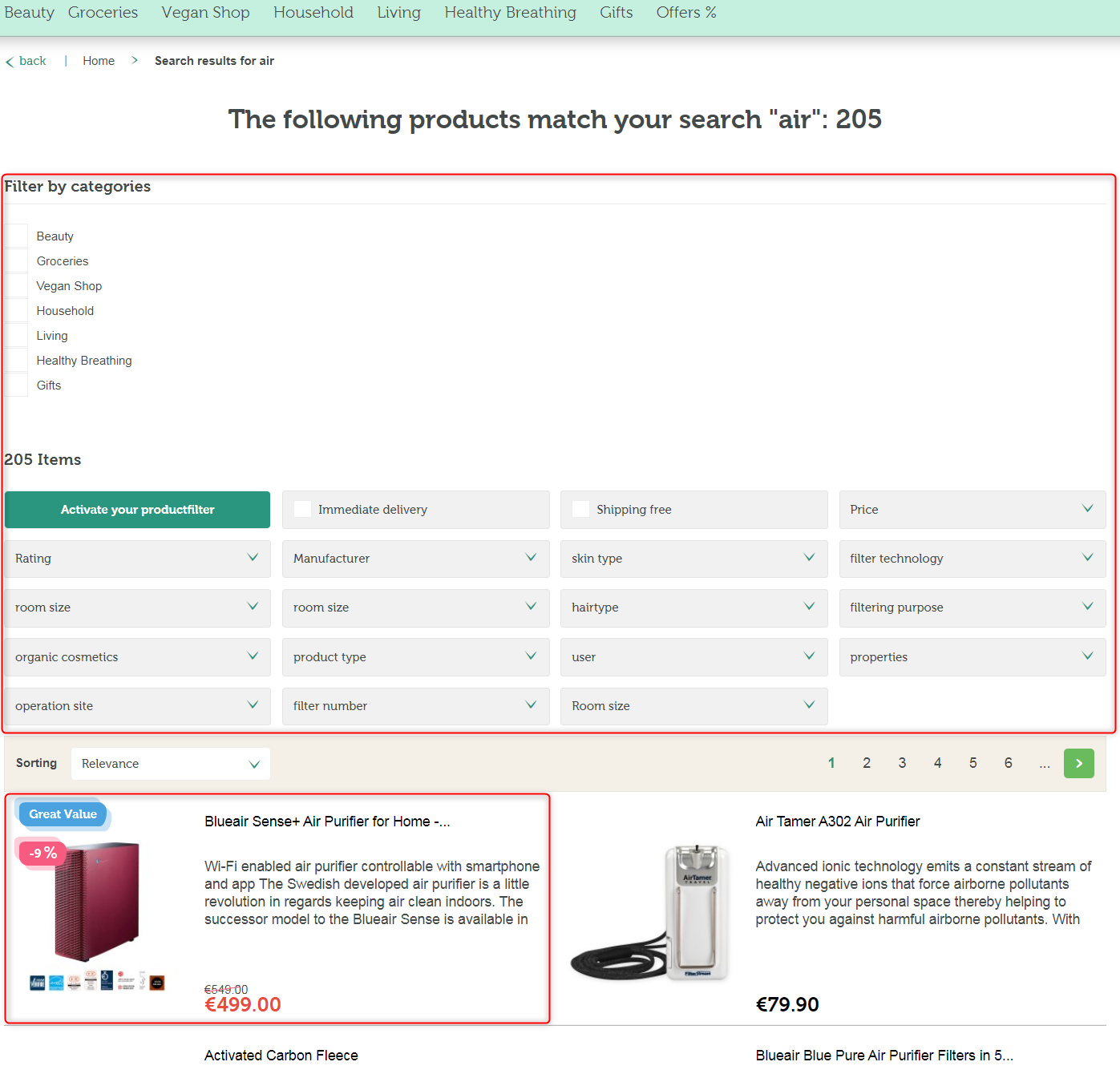Go to results page 3

pyautogui.click(x=902, y=763)
